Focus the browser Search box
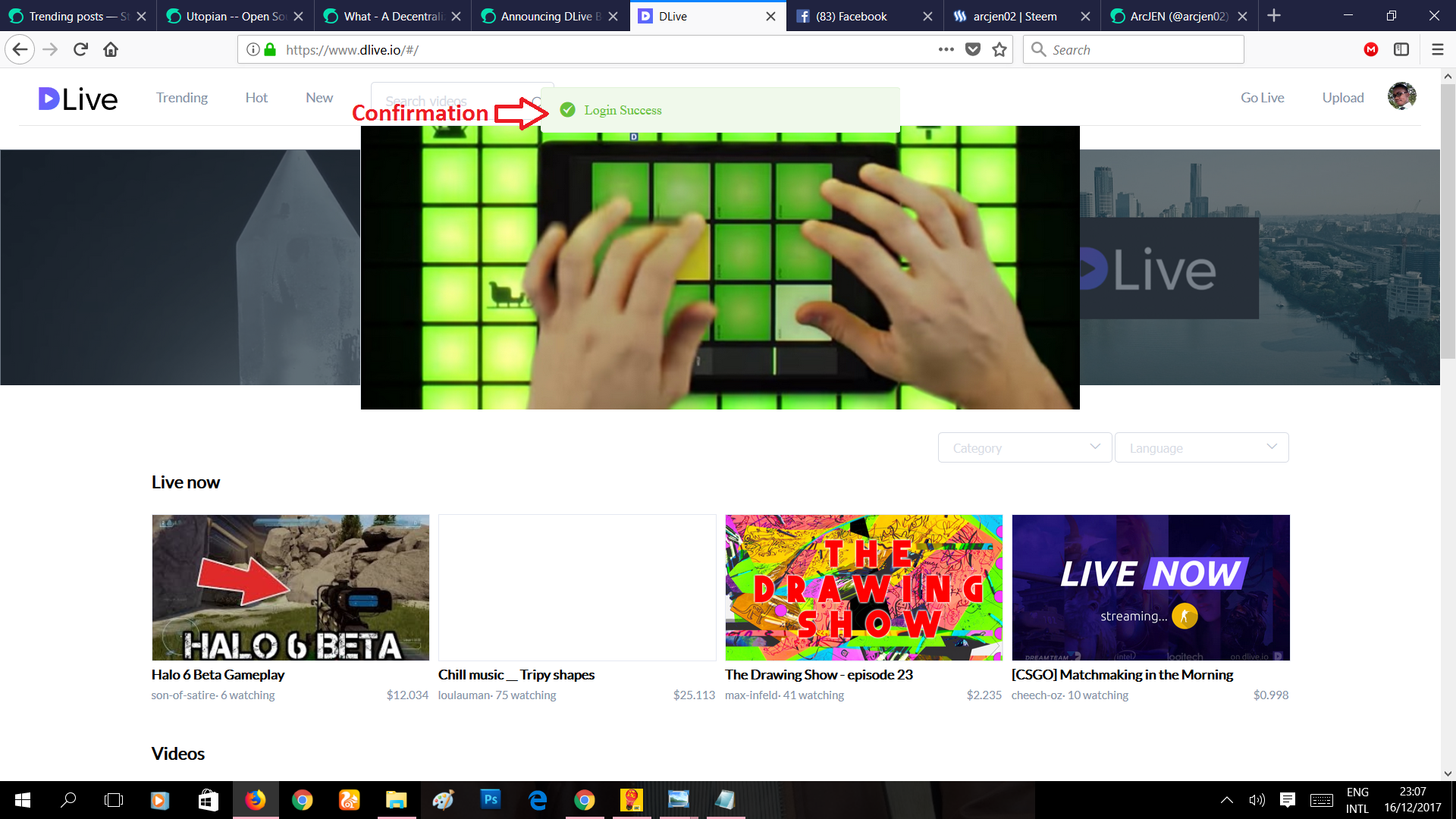 [1134, 50]
